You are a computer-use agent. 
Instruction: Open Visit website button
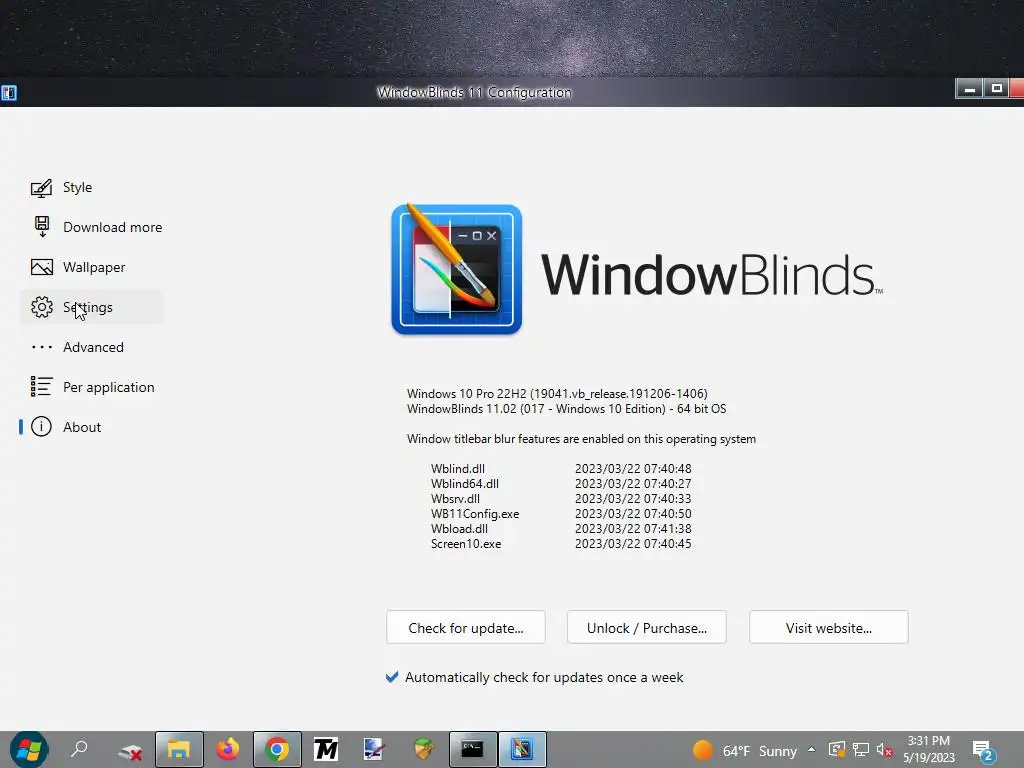[x=829, y=628]
